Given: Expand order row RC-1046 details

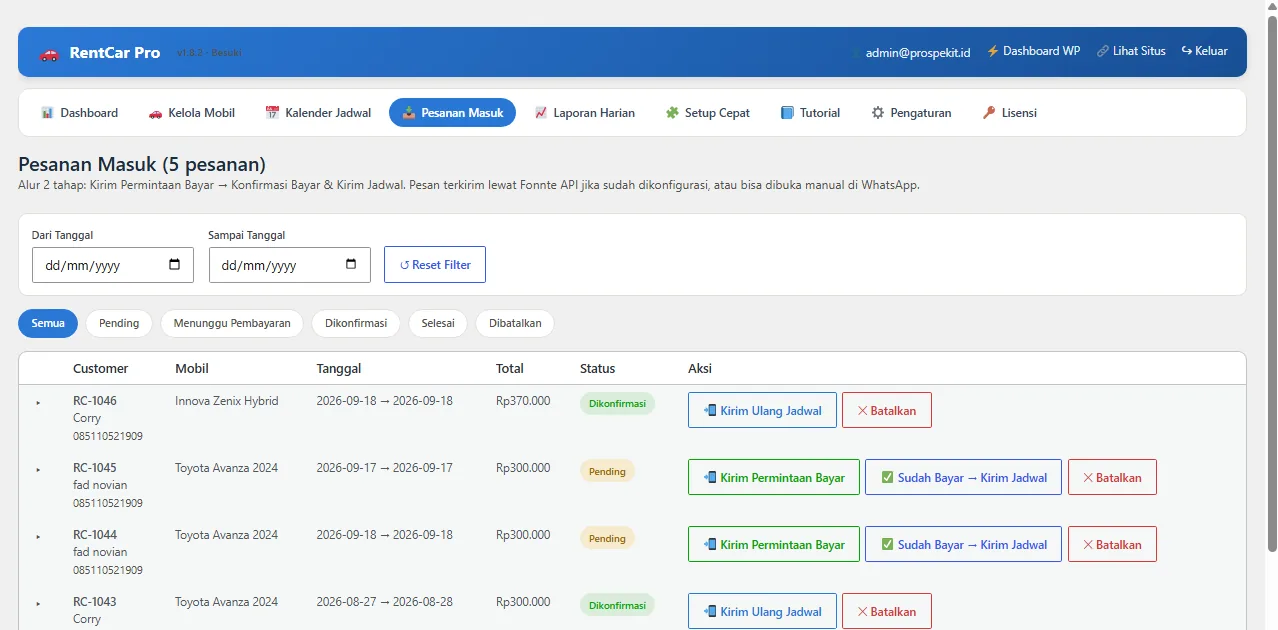Looking at the screenshot, I should [x=38, y=402].
